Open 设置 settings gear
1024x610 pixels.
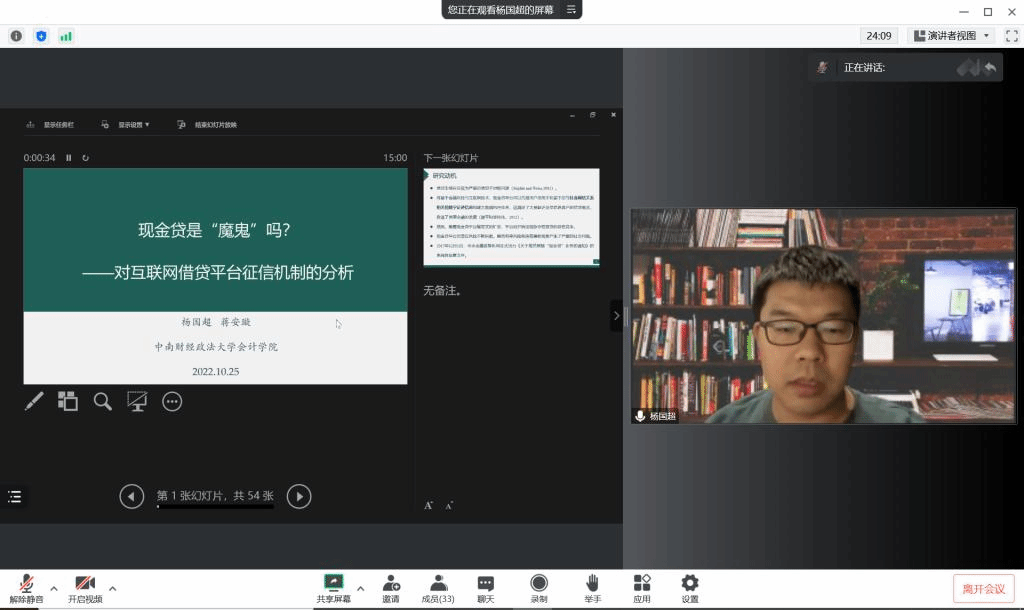tap(690, 583)
